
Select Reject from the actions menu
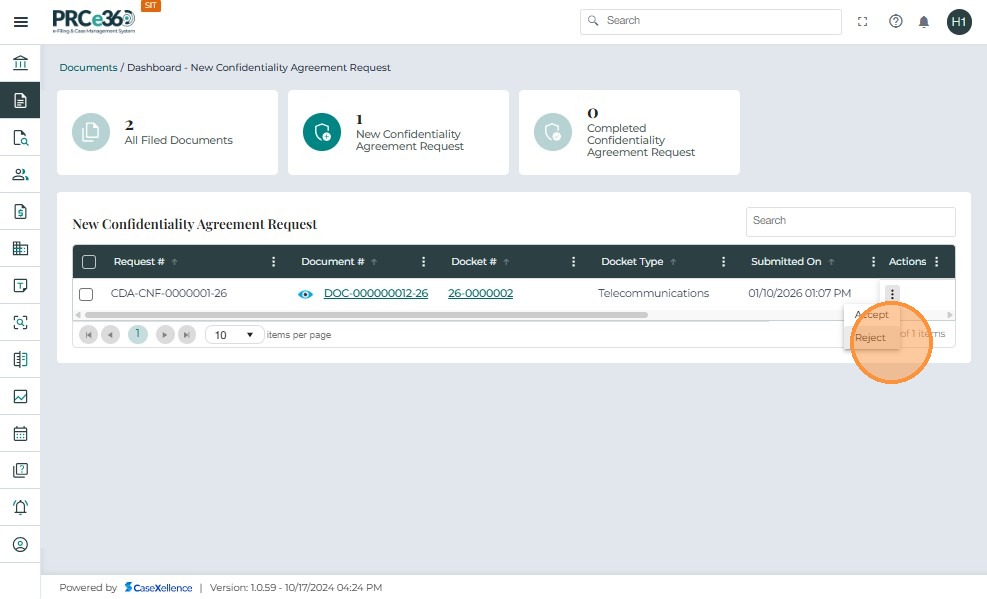tap(871, 338)
